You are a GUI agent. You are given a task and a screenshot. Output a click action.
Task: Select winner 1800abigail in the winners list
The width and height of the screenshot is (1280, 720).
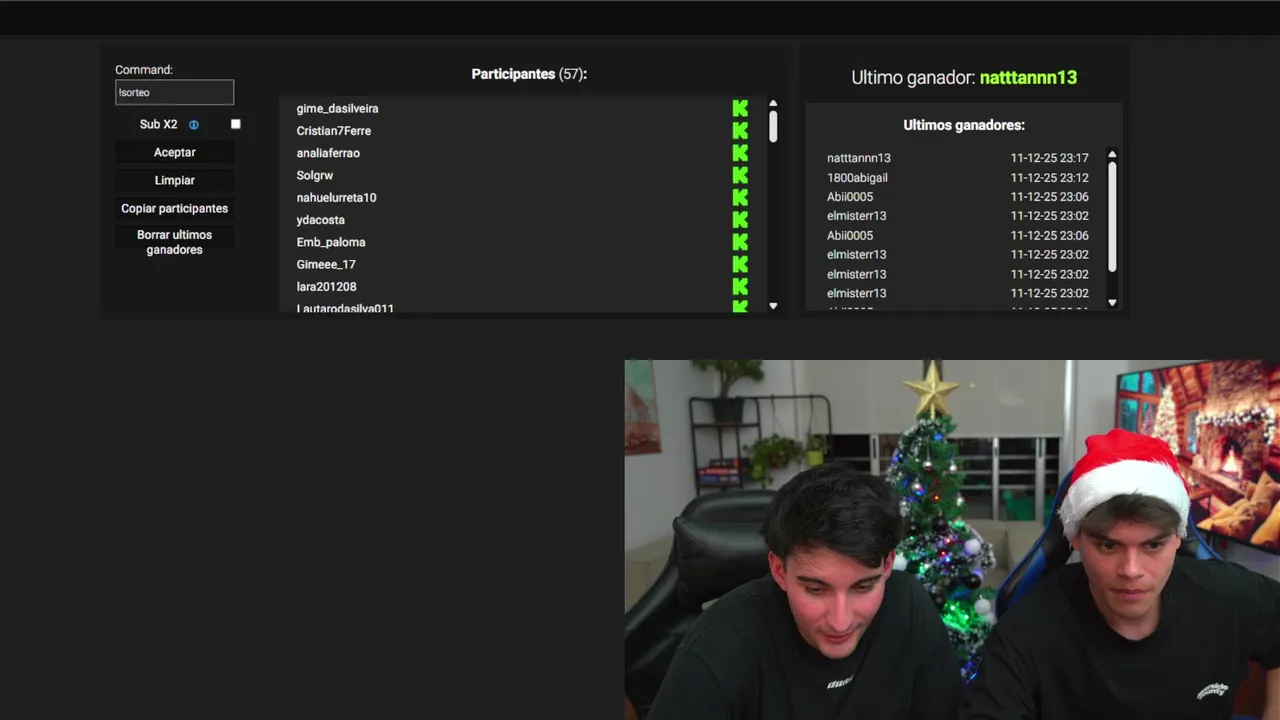point(857,178)
